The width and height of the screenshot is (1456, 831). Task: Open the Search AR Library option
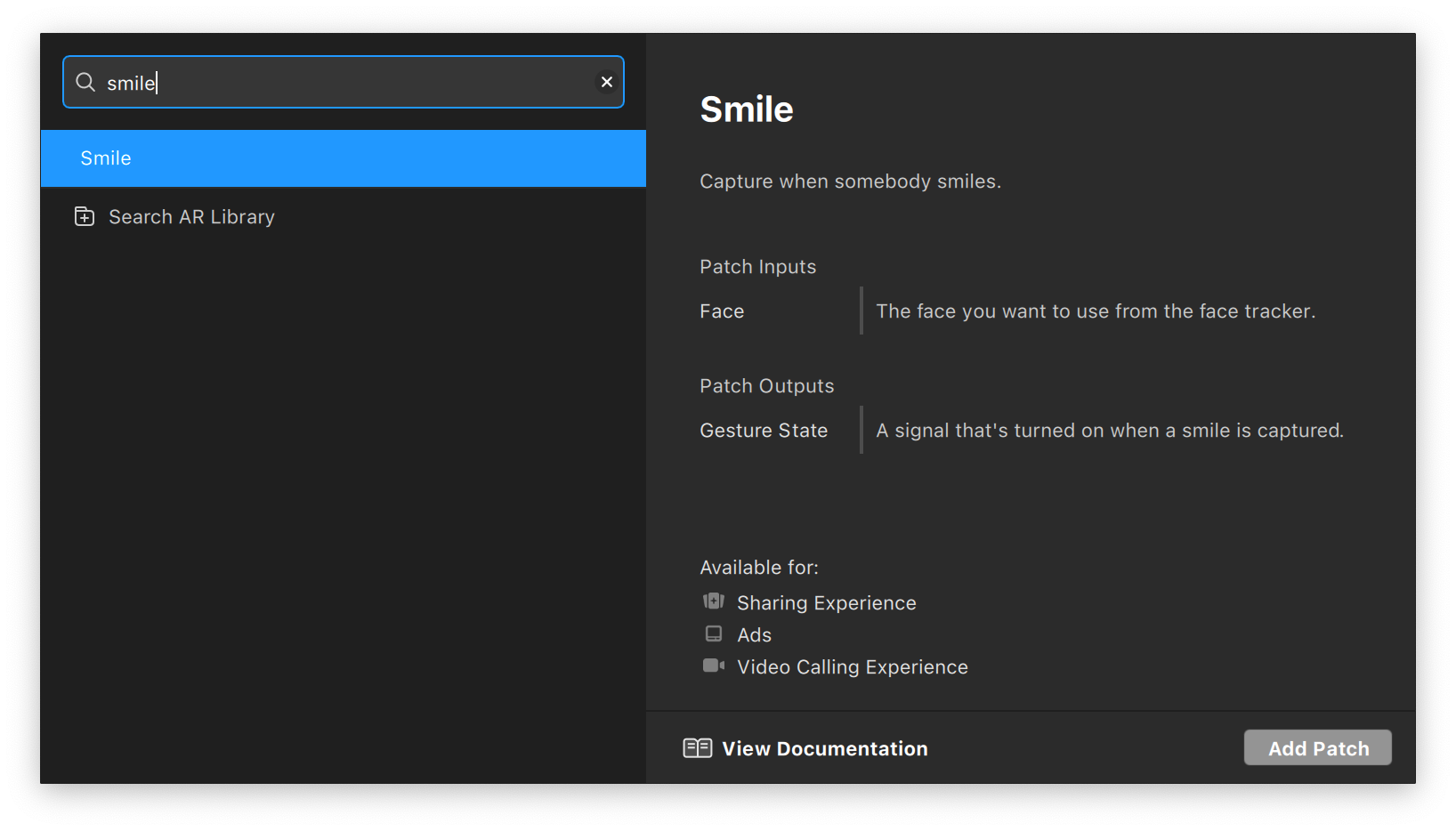click(x=191, y=217)
